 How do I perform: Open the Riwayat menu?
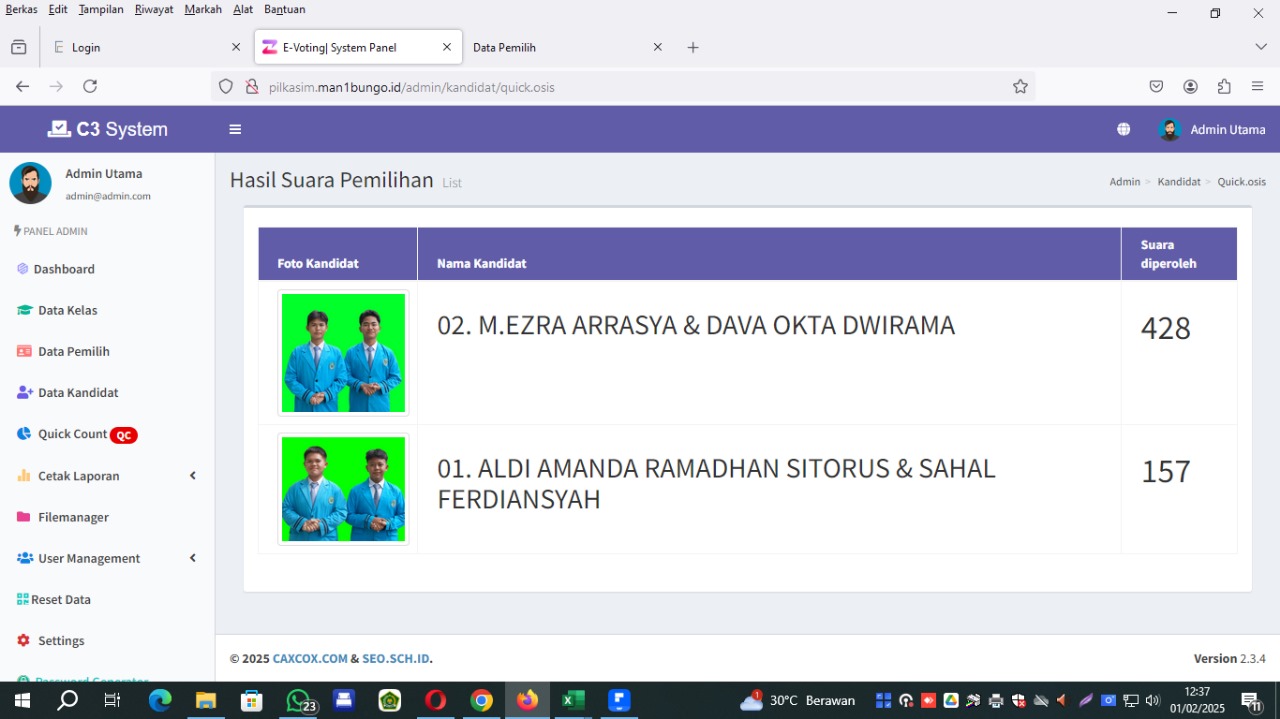pos(154,9)
